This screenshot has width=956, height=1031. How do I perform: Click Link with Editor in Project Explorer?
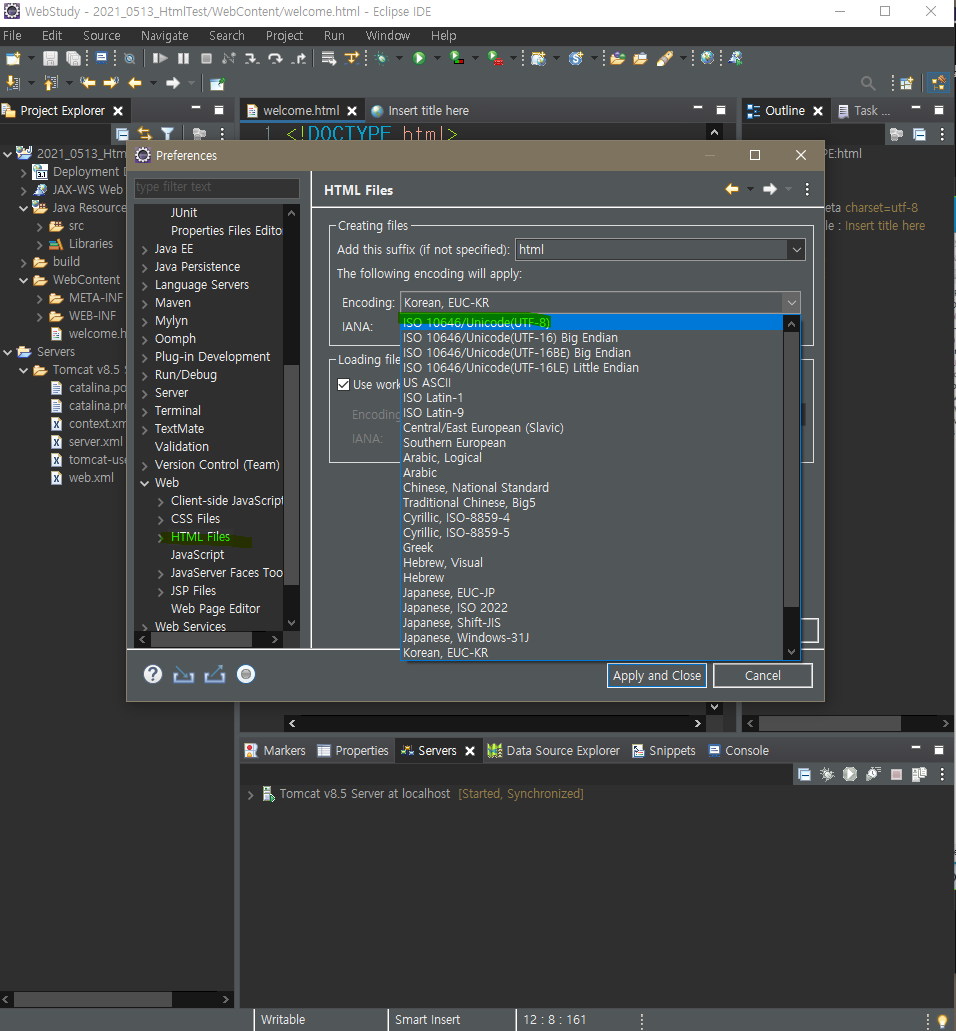(x=145, y=134)
